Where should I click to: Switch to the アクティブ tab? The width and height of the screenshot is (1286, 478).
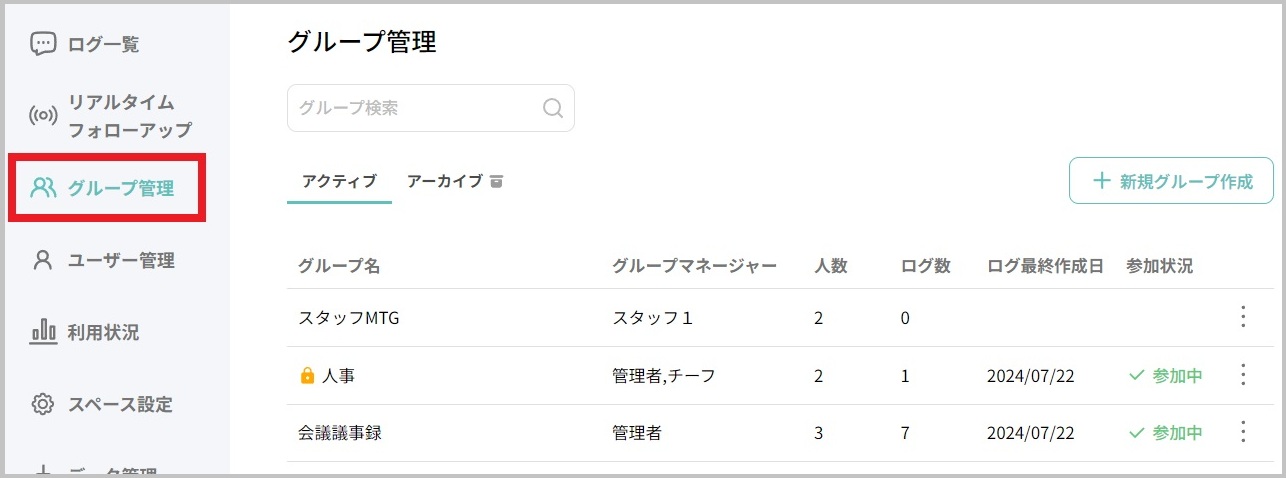tap(339, 181)
